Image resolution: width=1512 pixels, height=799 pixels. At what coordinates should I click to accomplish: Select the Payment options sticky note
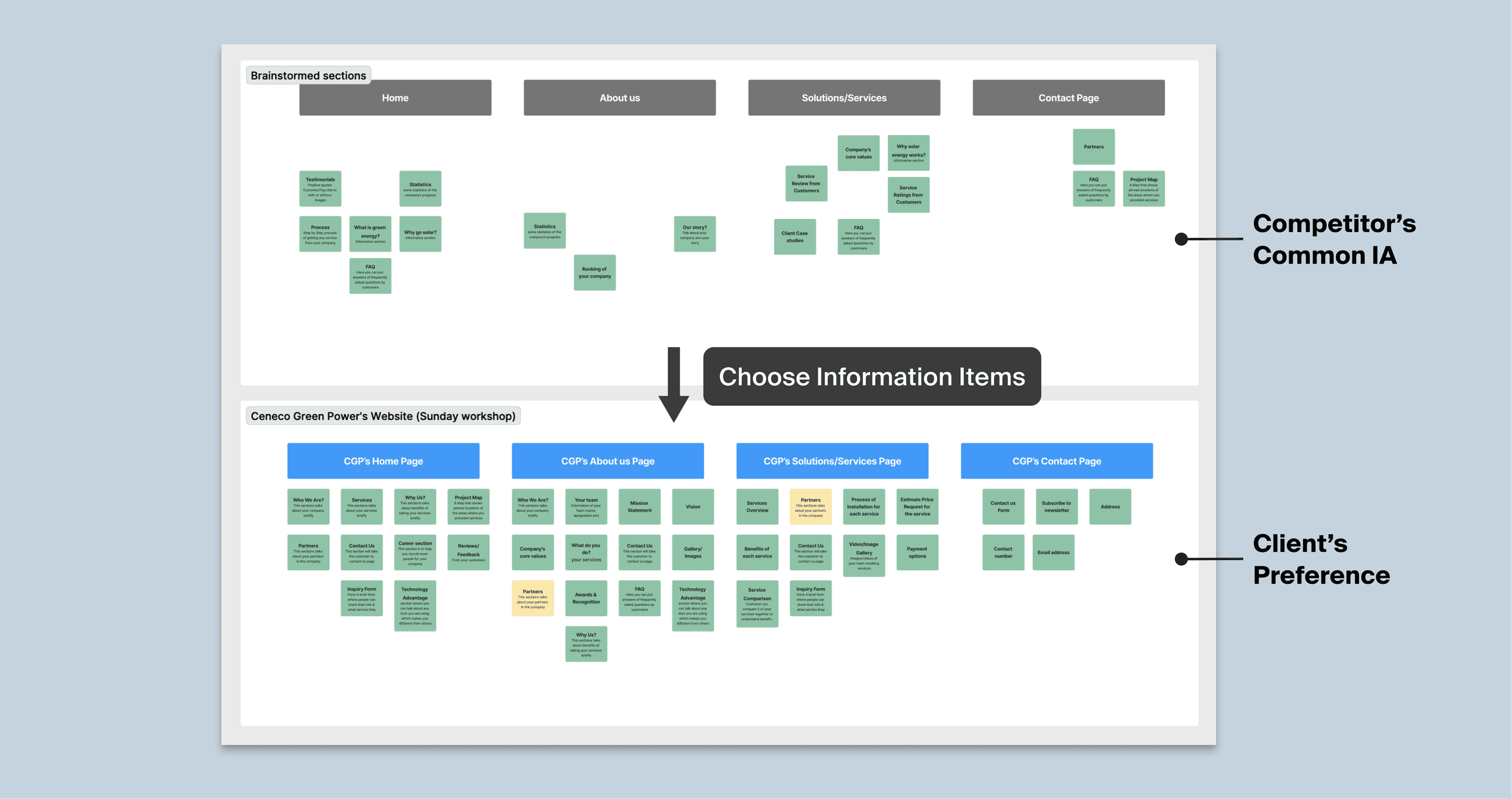pos(918,552)
